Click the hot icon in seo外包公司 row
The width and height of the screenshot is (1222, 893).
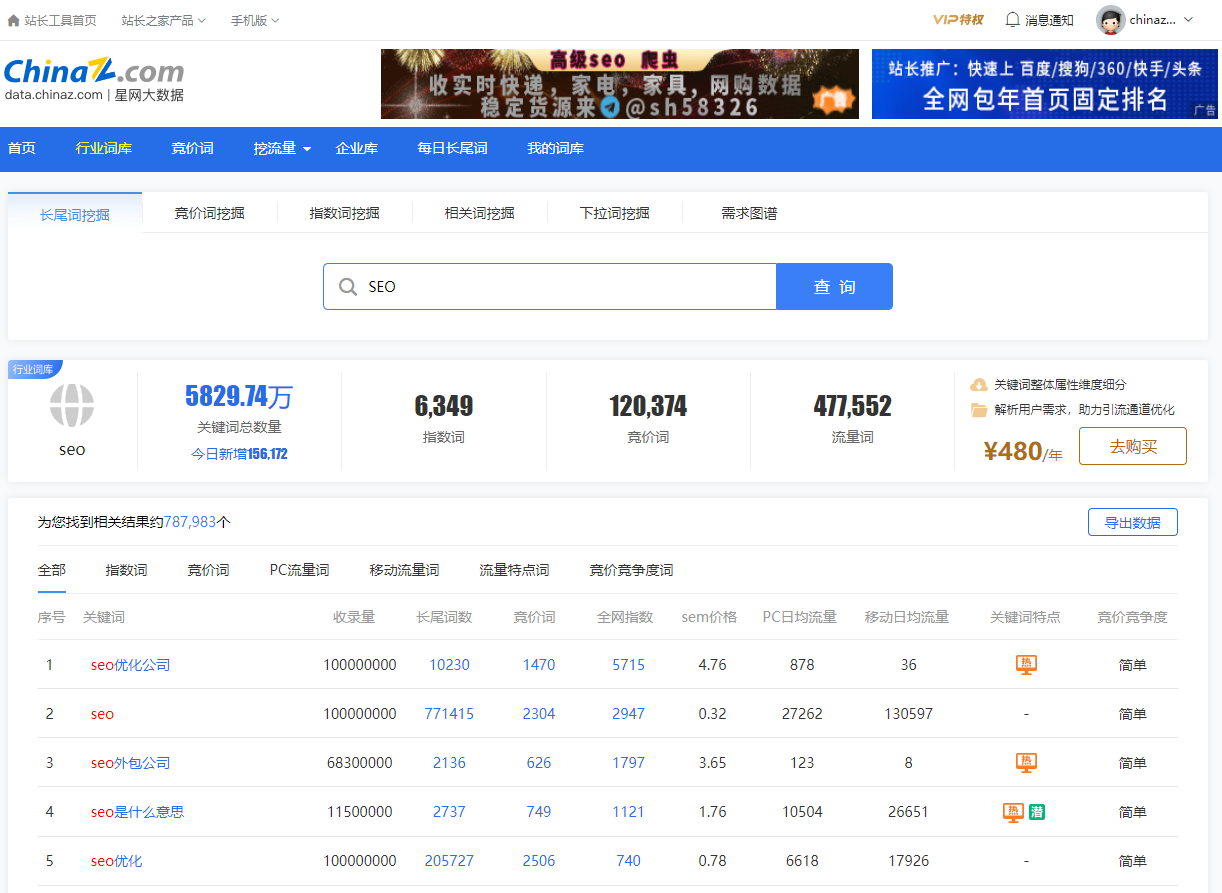click(1026, 762)
